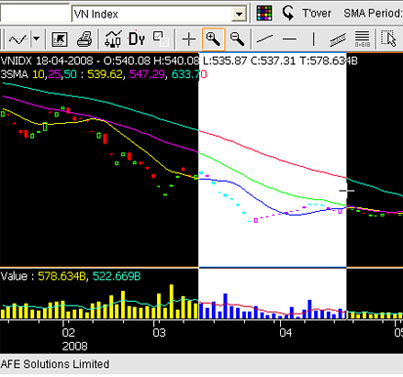The height and width of the screenshot is (377, 403).
Task: Select the line chart type icon
Action: tap(18, 39)
